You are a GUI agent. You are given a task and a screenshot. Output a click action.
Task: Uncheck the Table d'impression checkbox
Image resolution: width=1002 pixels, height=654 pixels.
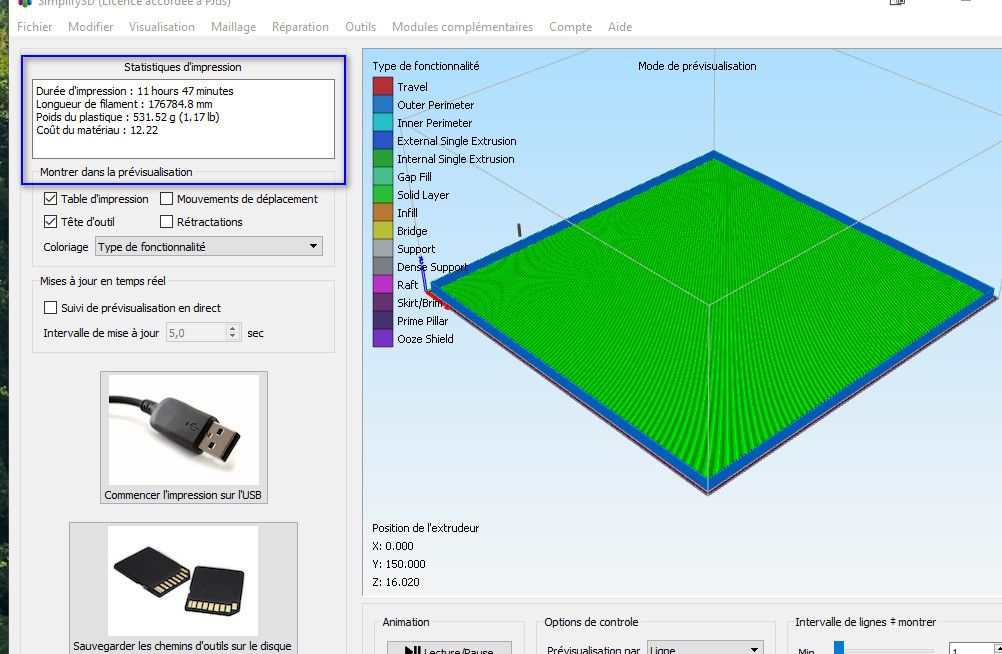(50, 199)
